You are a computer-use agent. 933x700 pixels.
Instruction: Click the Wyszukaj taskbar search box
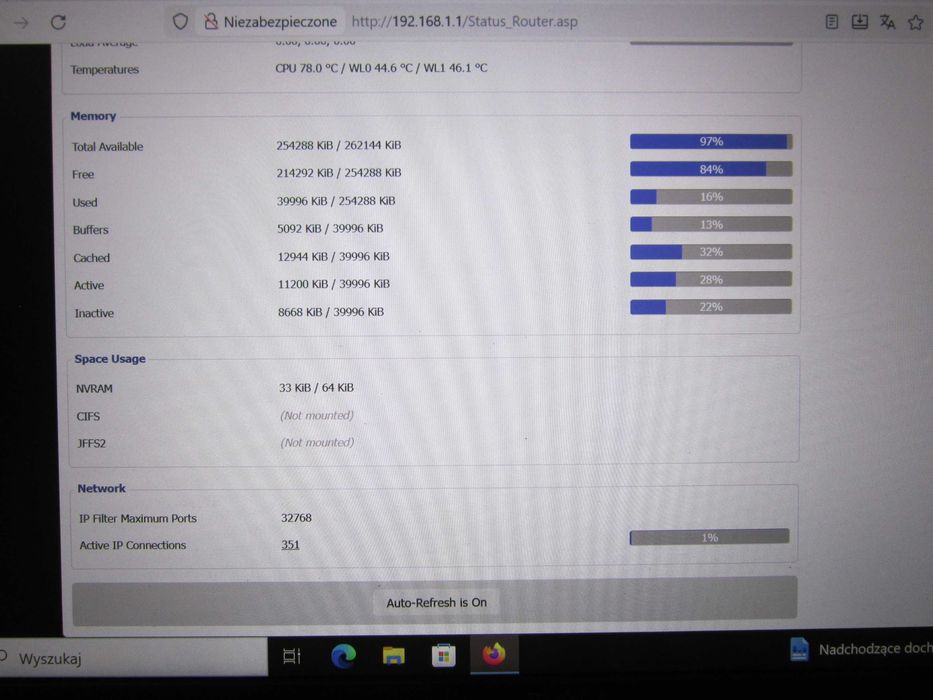pyautogui.click(x=133, y=658)
